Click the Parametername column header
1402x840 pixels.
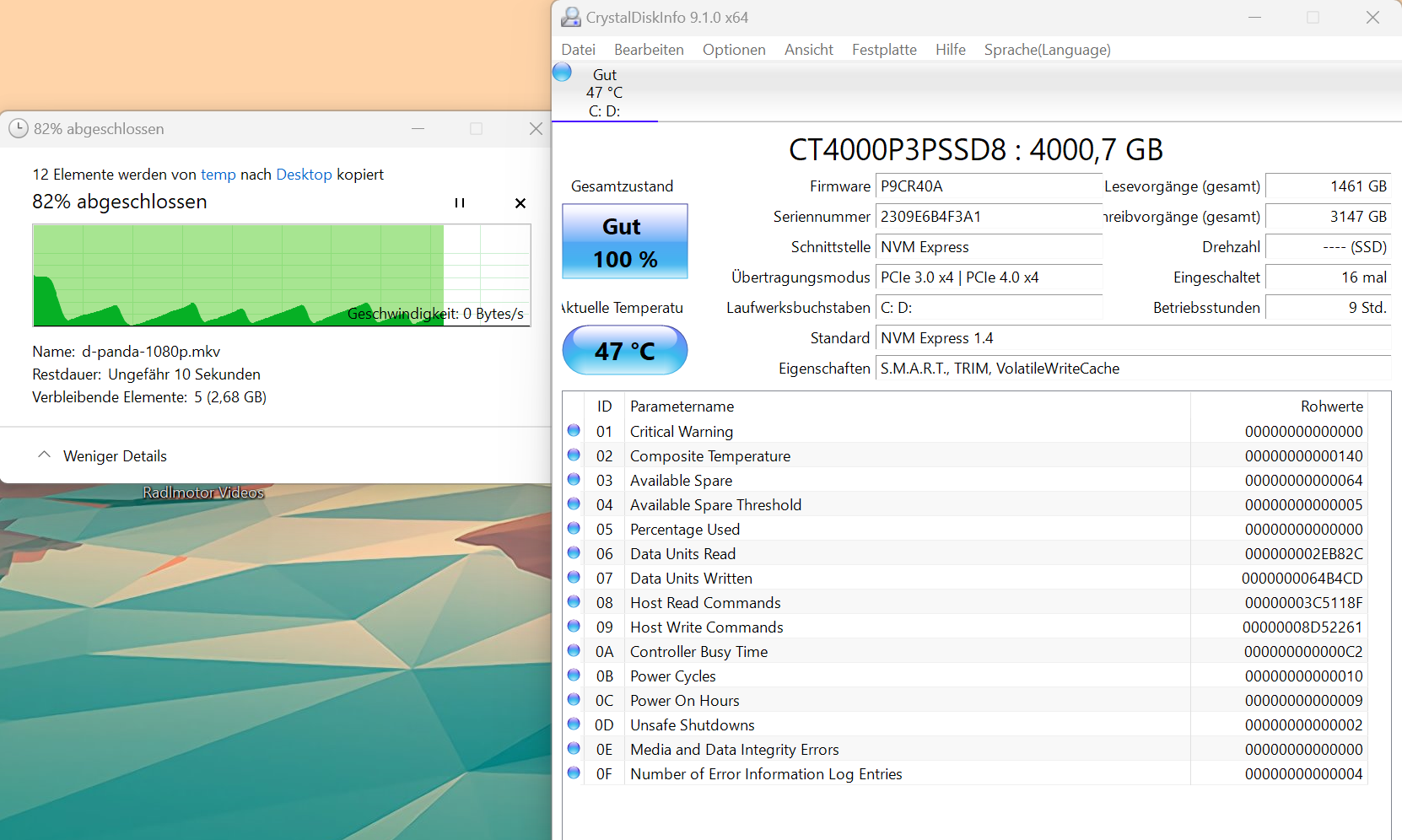point(908,407)
